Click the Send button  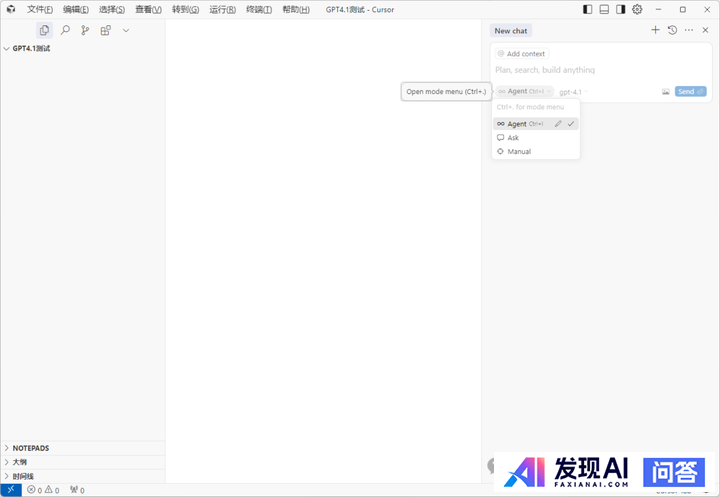(691, 91)
